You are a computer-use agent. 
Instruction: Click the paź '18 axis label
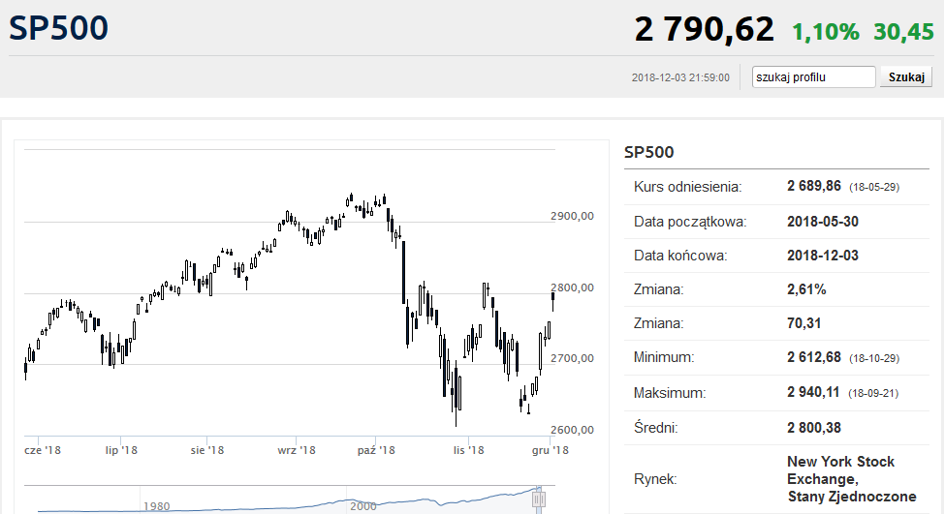pyautogui.click(x=376, y=450)
